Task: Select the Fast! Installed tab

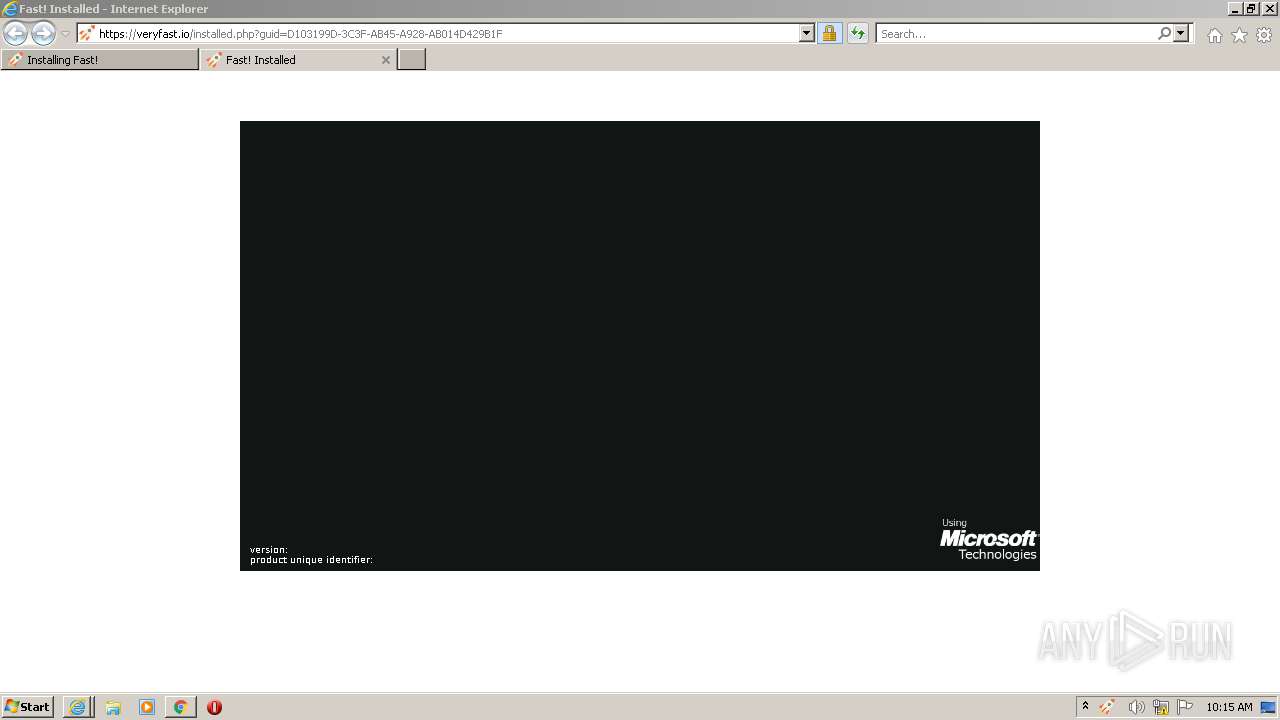Action: click(x=298, y=60)
